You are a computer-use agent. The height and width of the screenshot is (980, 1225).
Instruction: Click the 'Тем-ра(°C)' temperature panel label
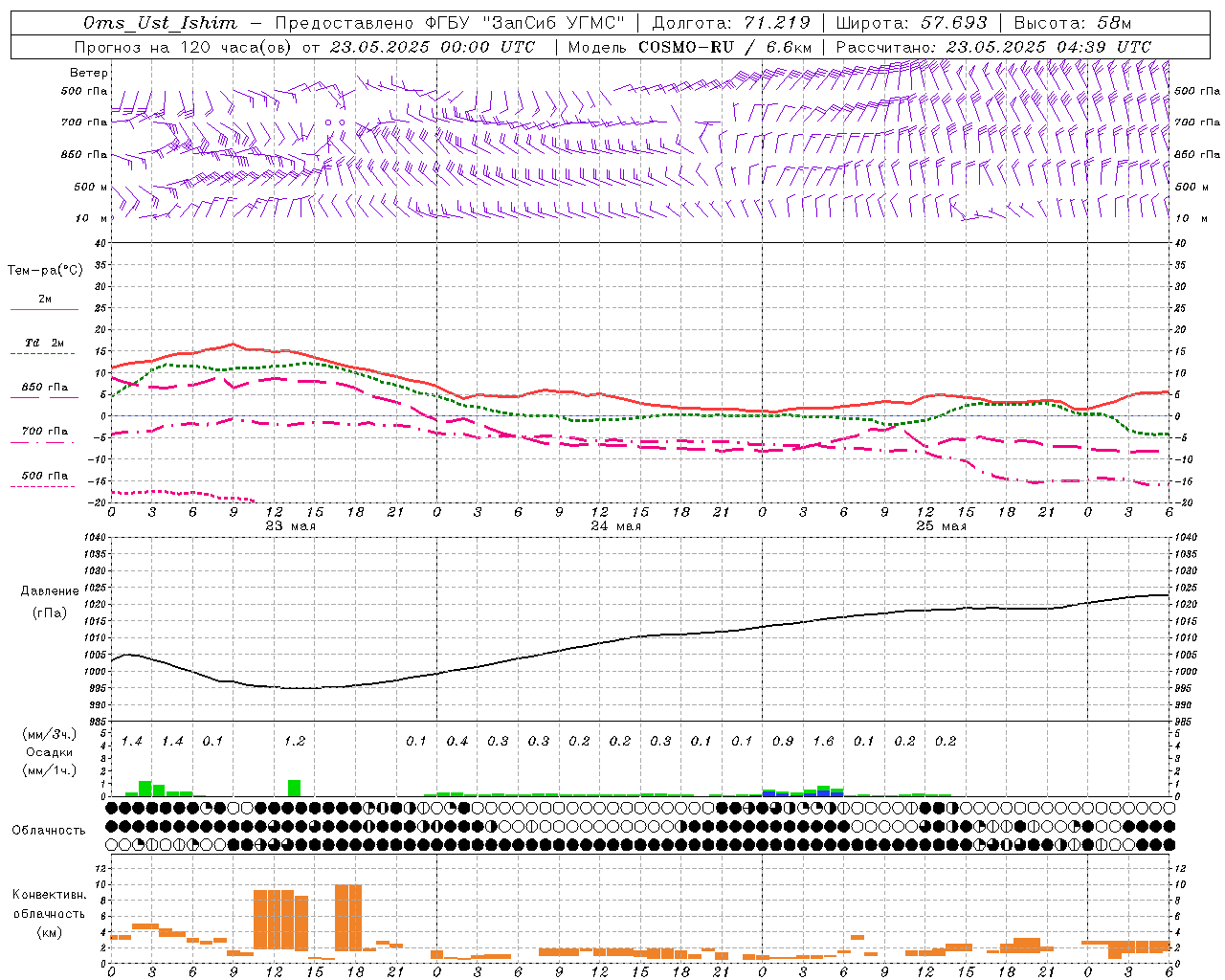coord(45,271)
